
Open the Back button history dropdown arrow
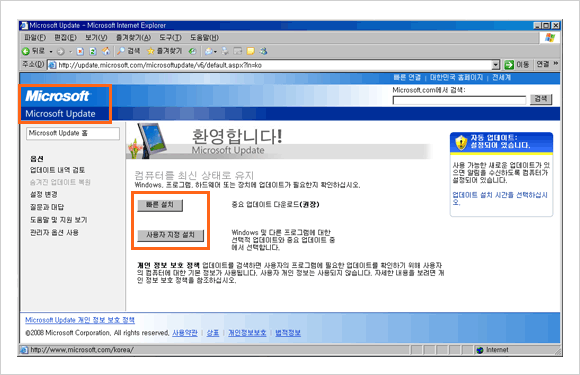[x=51, y=51]
